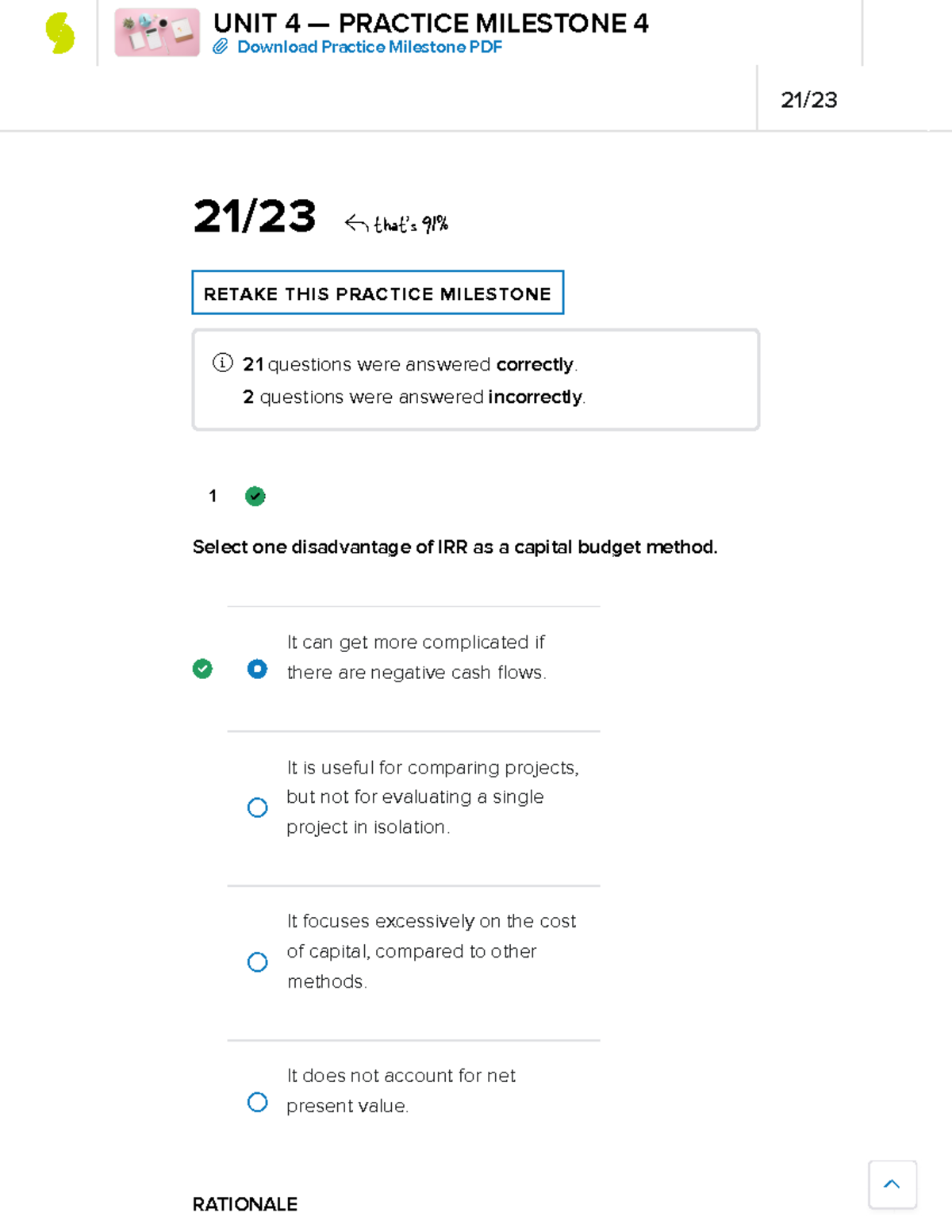The height and width of the screenshot is (1232, 952).
Task: Select the net present value answer option
Action: tap(257, 1101)
